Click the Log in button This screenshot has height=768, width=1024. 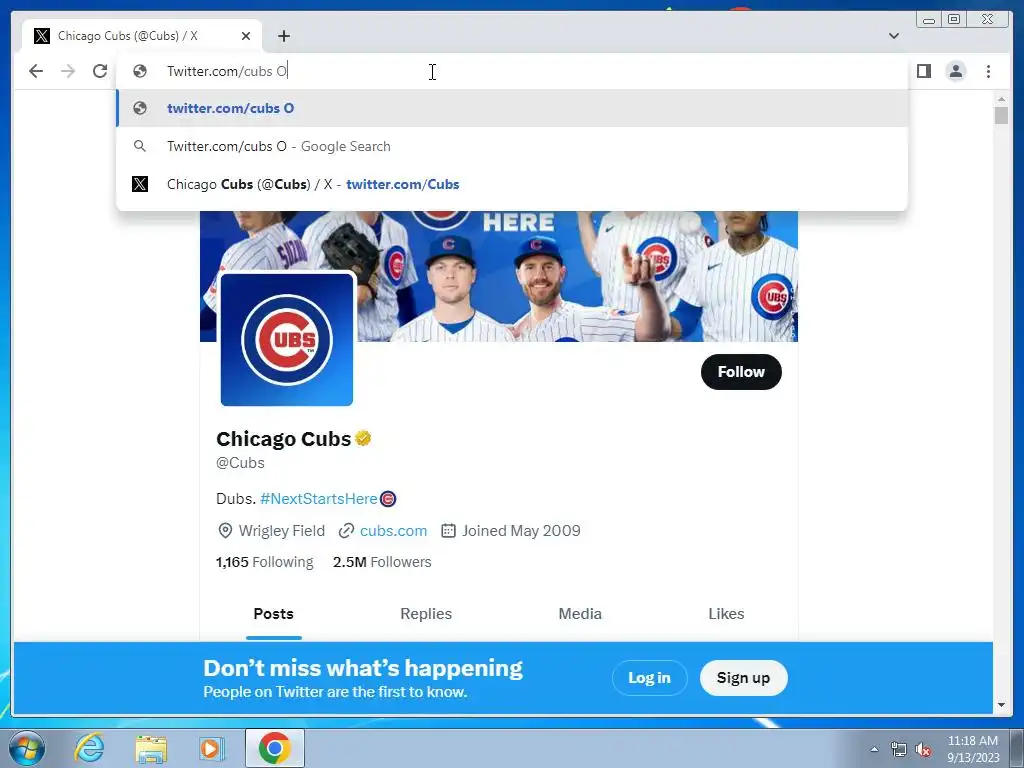pos(649,678)
